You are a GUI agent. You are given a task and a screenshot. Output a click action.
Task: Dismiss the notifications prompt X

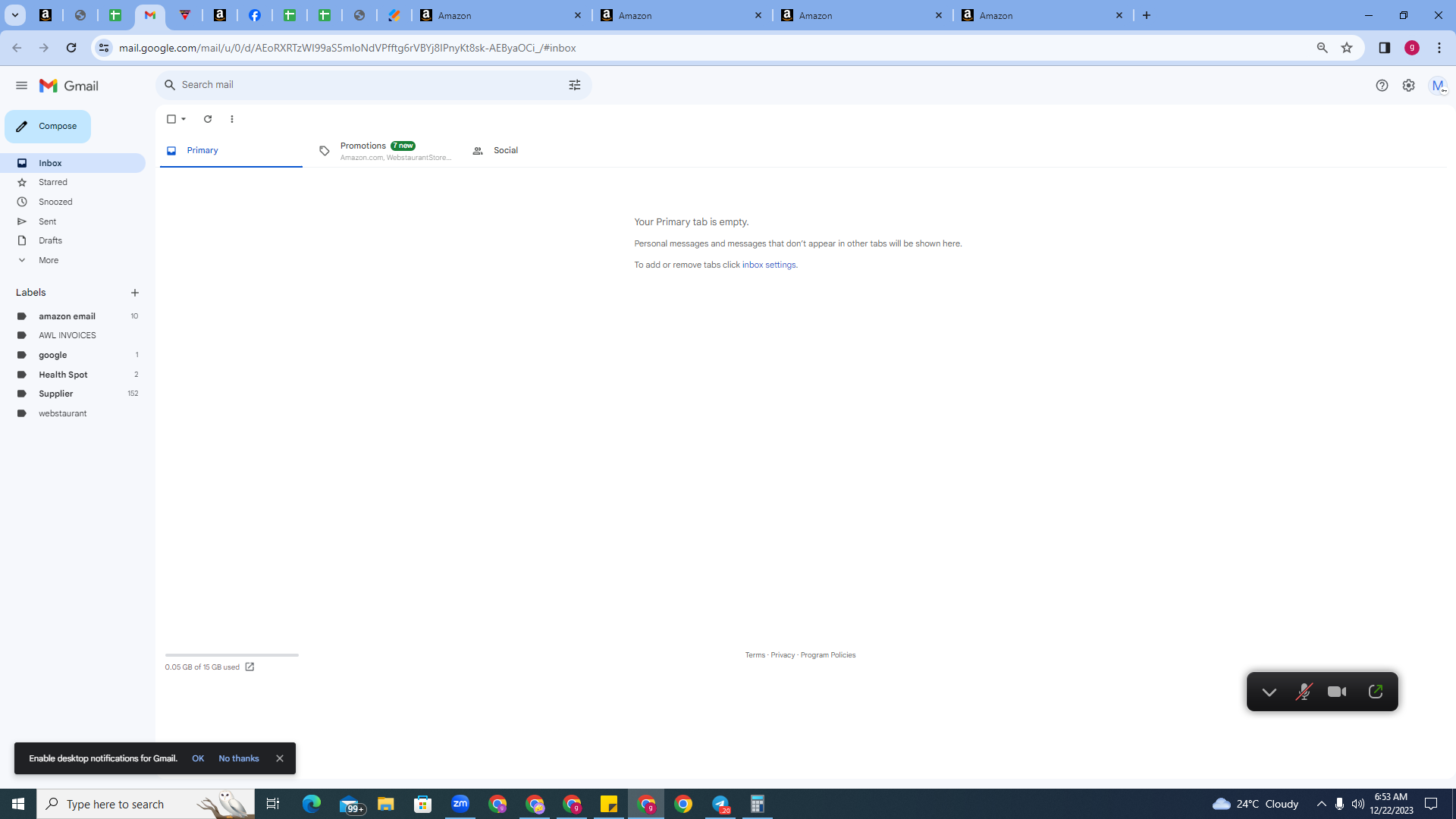point(280,759)
